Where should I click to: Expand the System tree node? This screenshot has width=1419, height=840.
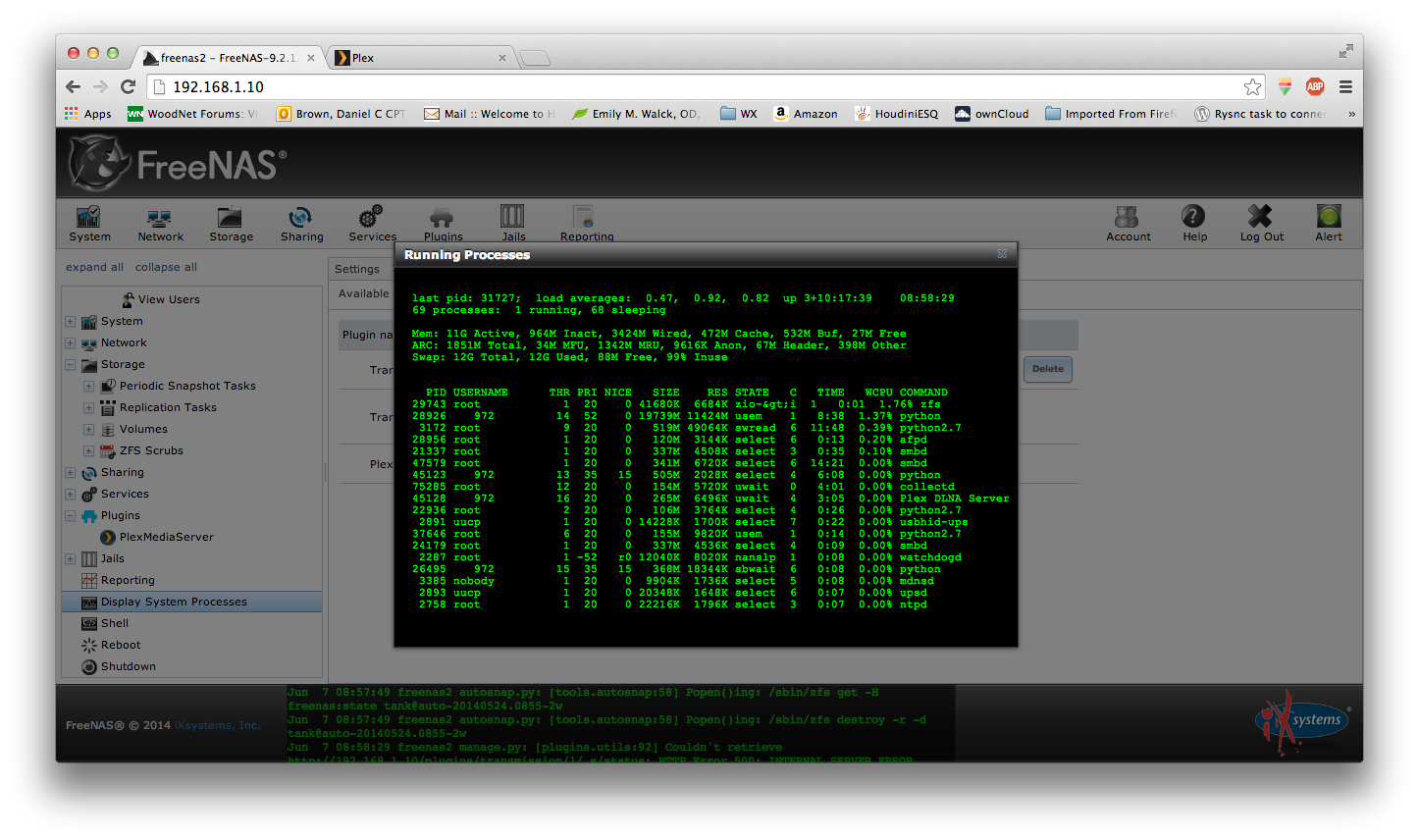[71, 322]
